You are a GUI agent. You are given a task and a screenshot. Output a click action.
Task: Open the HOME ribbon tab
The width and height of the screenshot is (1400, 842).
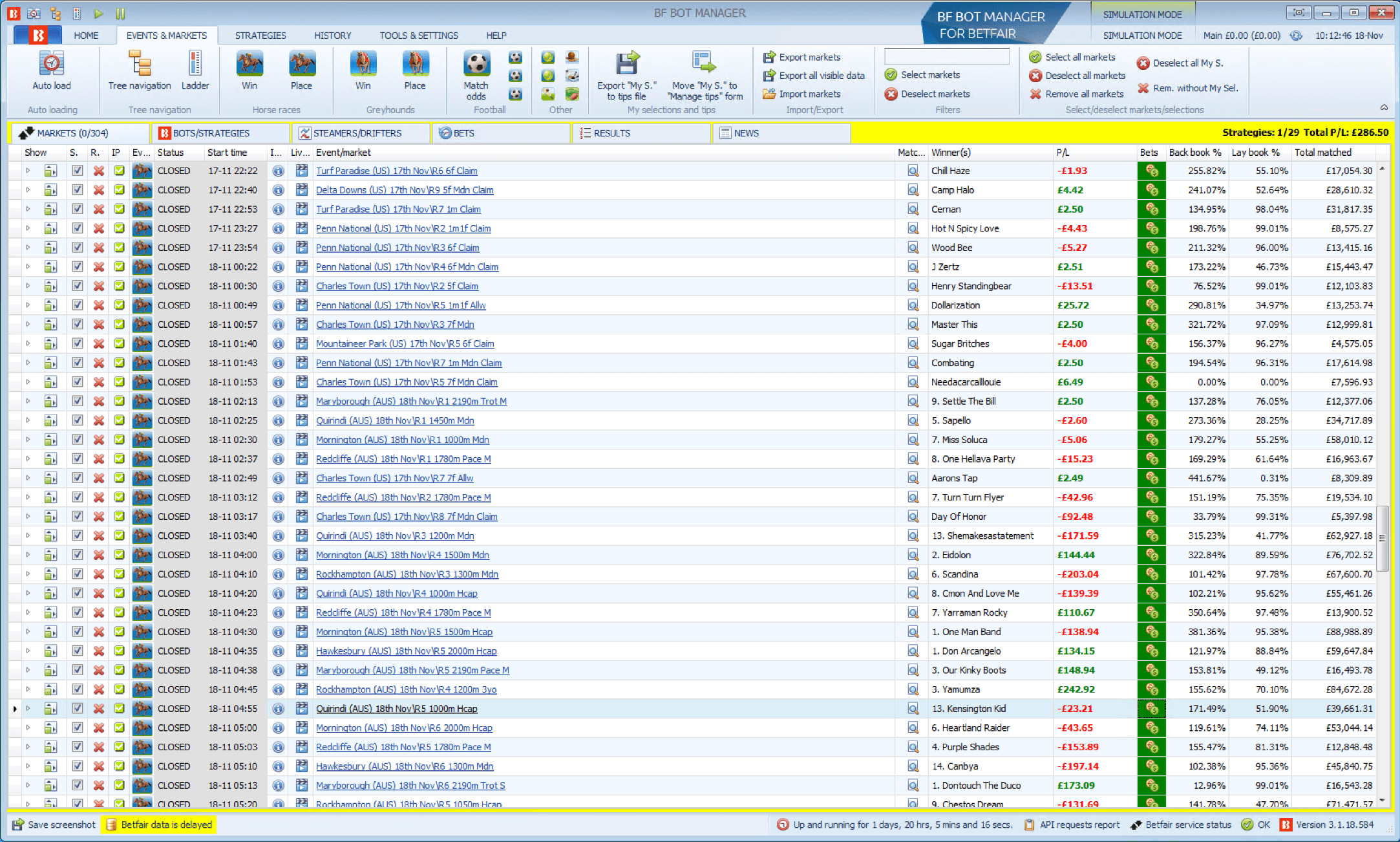(86, 36)
